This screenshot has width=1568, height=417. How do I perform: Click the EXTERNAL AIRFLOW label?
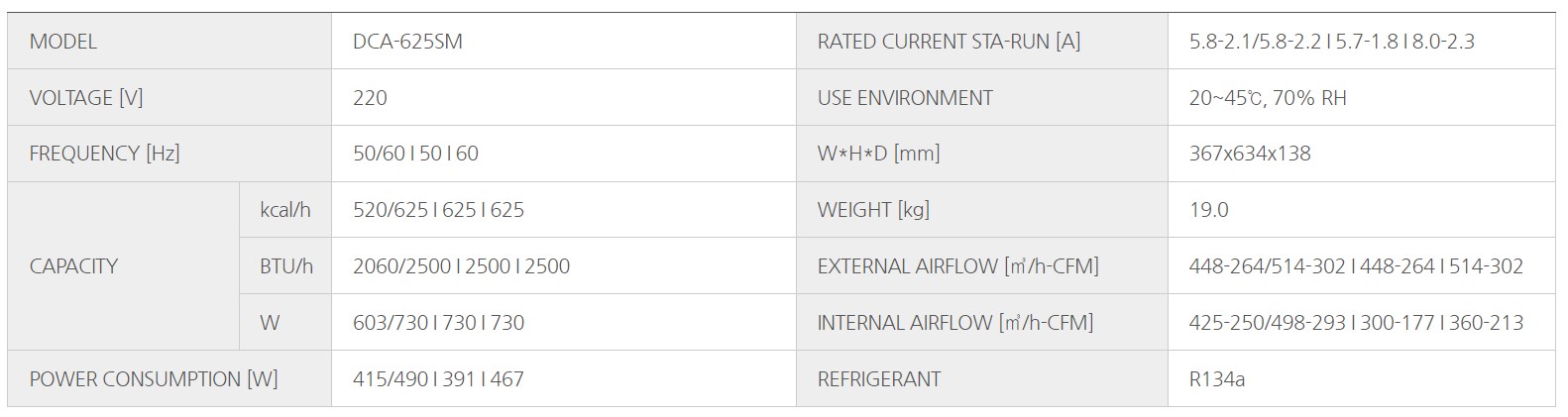pos(957,266)
